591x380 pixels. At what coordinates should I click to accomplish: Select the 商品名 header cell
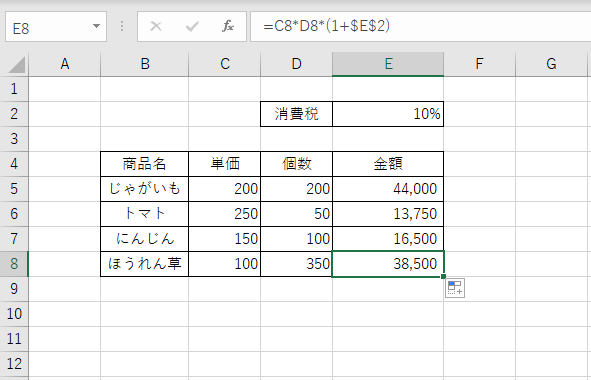tap(145, 164)
